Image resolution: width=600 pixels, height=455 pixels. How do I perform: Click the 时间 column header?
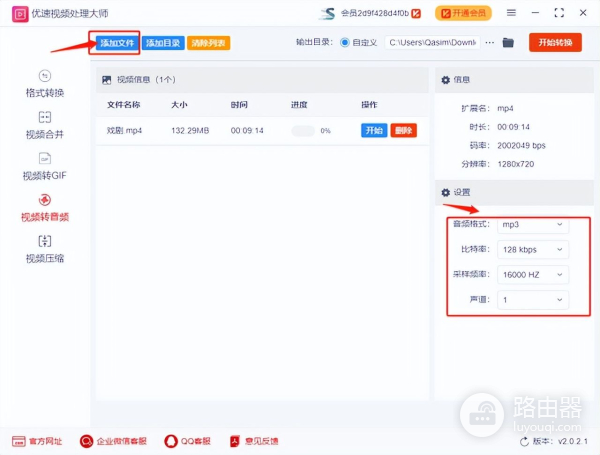(x=239, y=105)
